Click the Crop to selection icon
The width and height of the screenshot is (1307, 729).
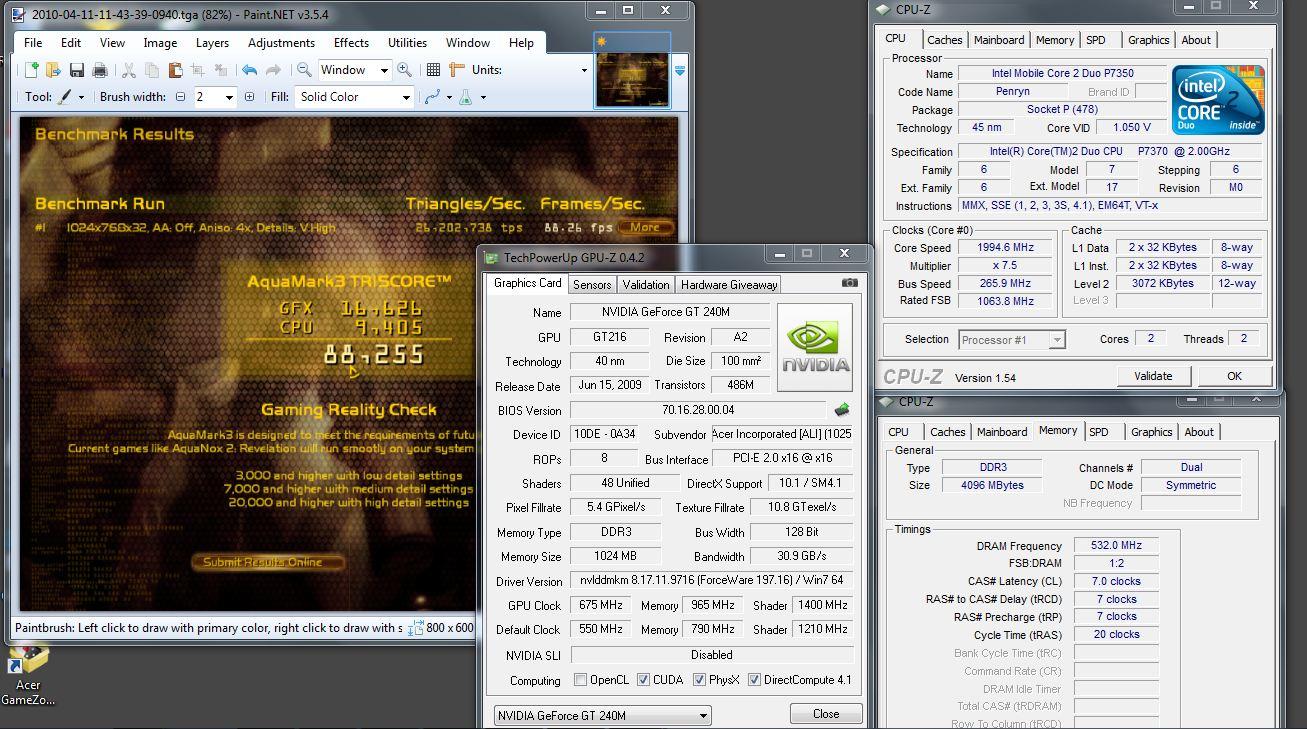(197, 70)
